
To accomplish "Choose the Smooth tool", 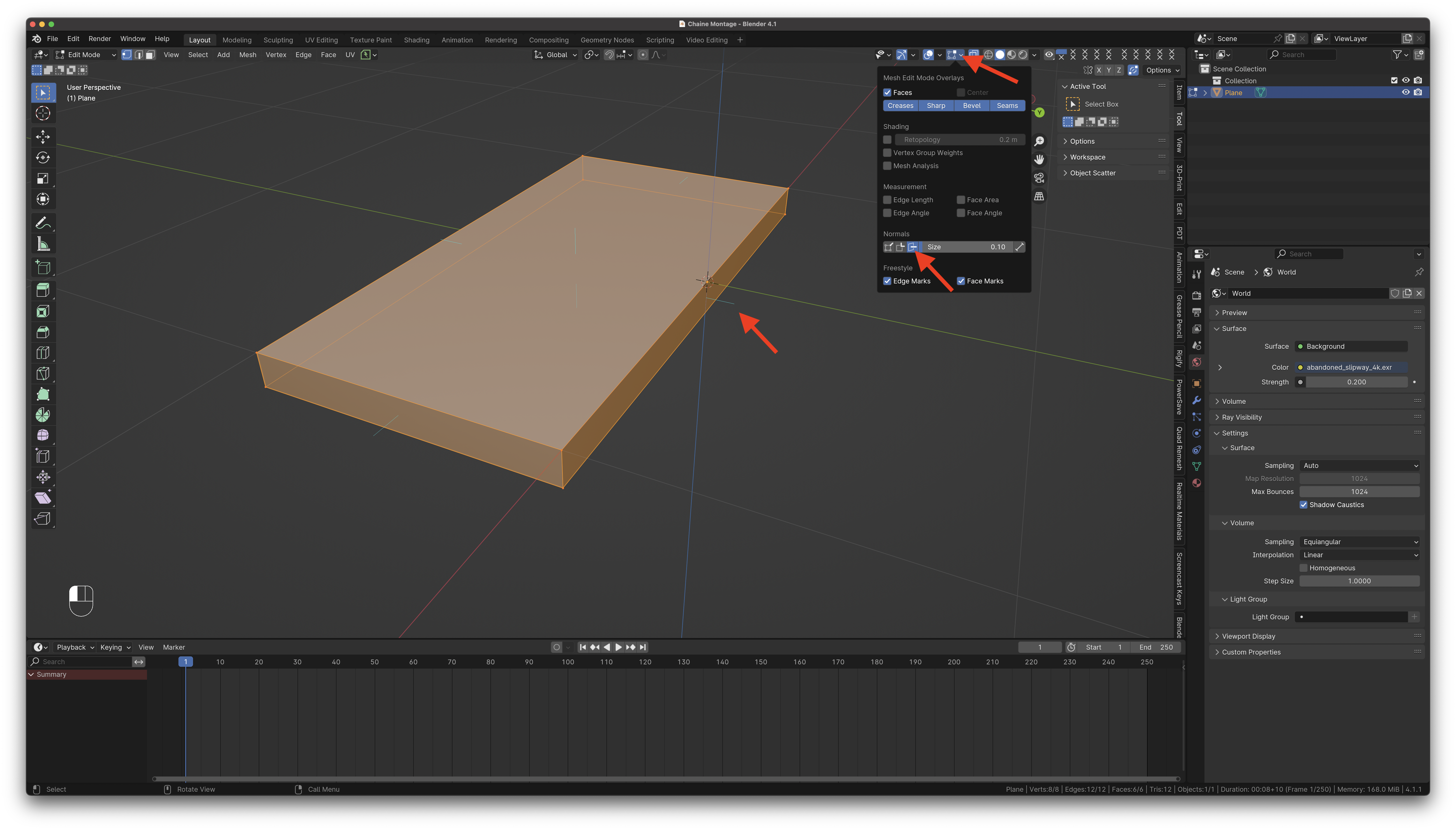I will [x=43, y=436].
